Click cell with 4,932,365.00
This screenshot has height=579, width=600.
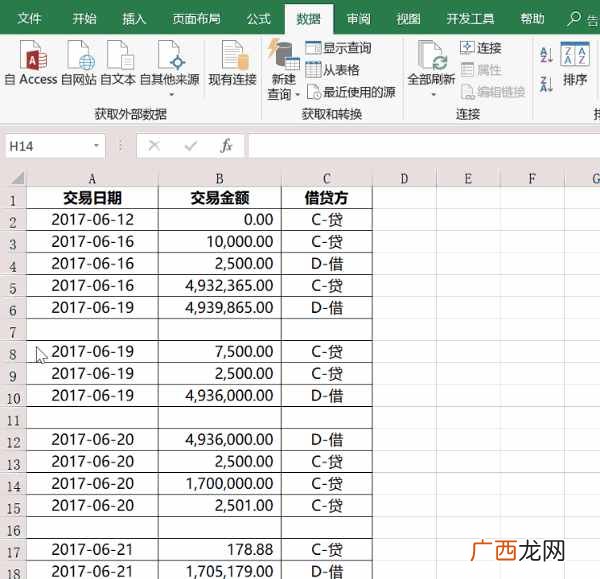click(x=220, y=285)
